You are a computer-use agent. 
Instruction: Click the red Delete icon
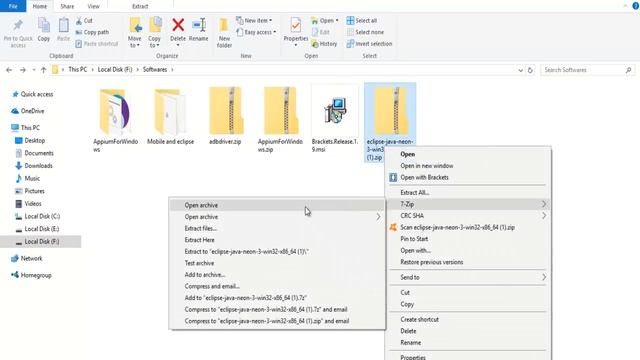(x=178, y=25)
